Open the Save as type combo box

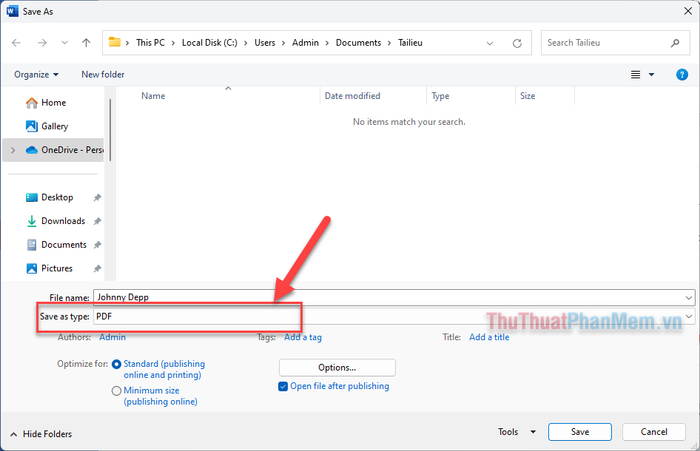click(394, 317)
